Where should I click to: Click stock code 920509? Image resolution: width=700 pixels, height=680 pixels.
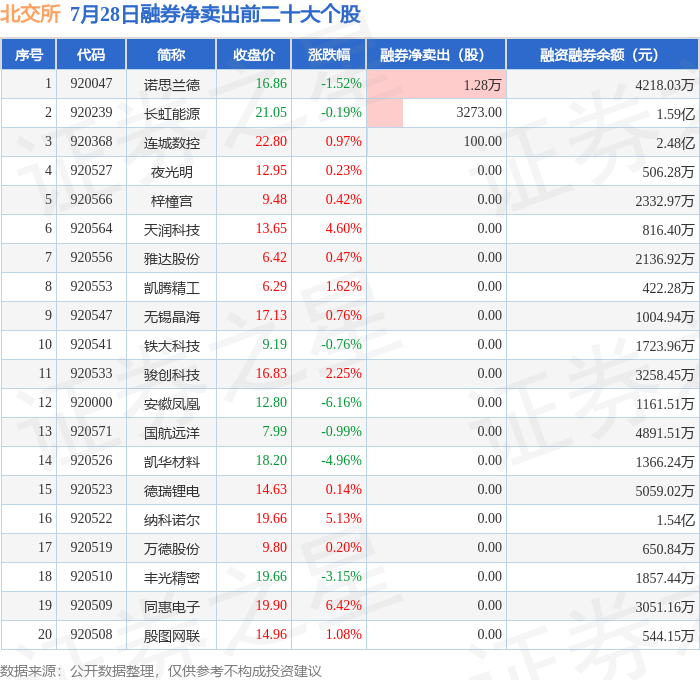click(x=91, y=605)
